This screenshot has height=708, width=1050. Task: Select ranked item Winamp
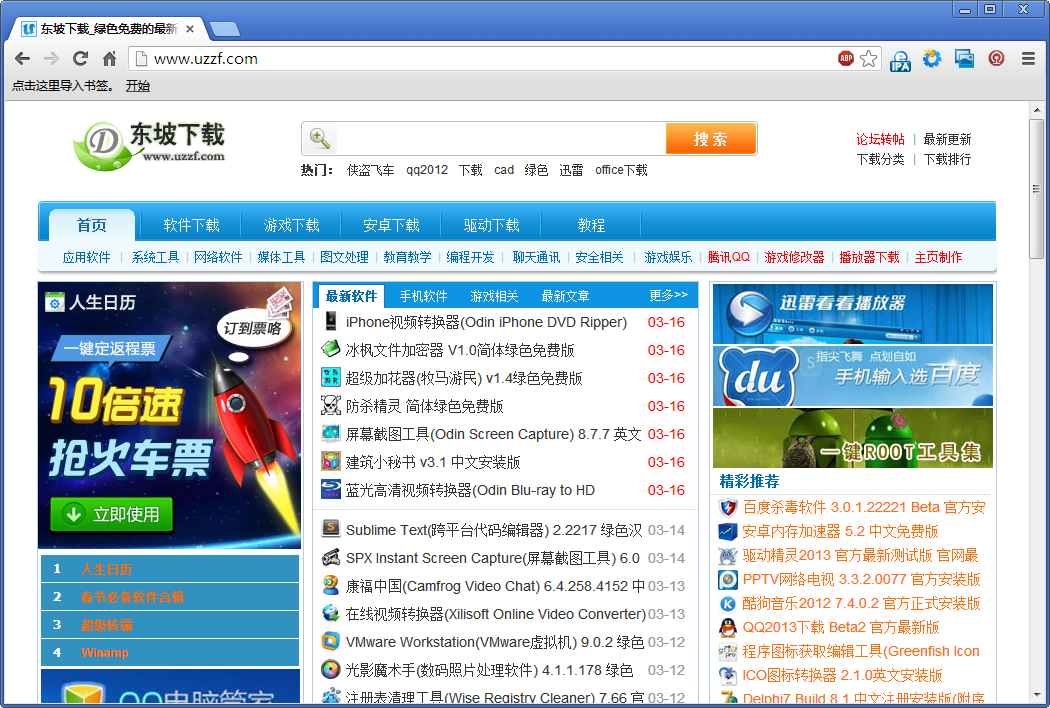(x=104, y=652)
